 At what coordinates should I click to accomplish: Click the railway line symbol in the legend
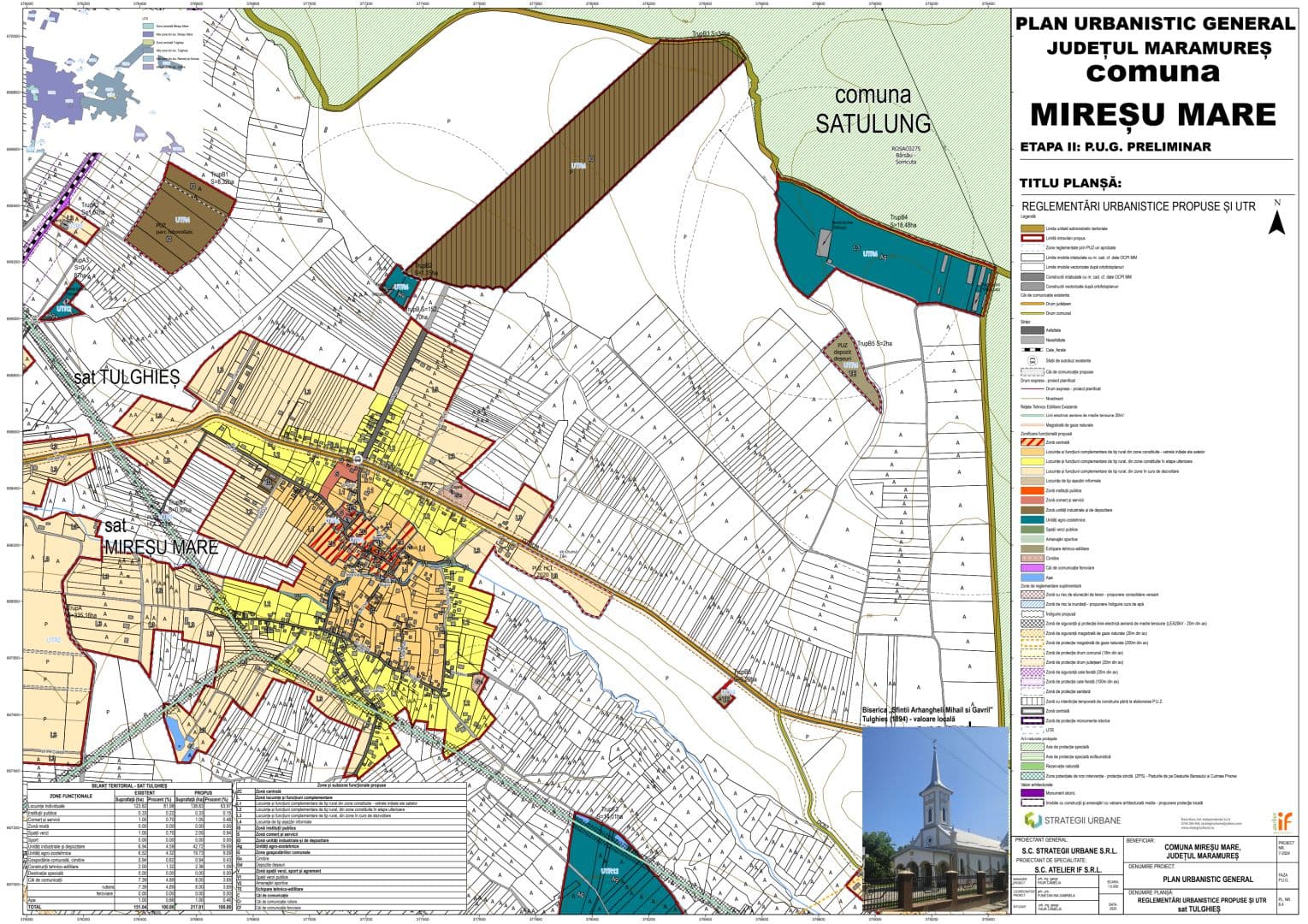click(1033, 350)
